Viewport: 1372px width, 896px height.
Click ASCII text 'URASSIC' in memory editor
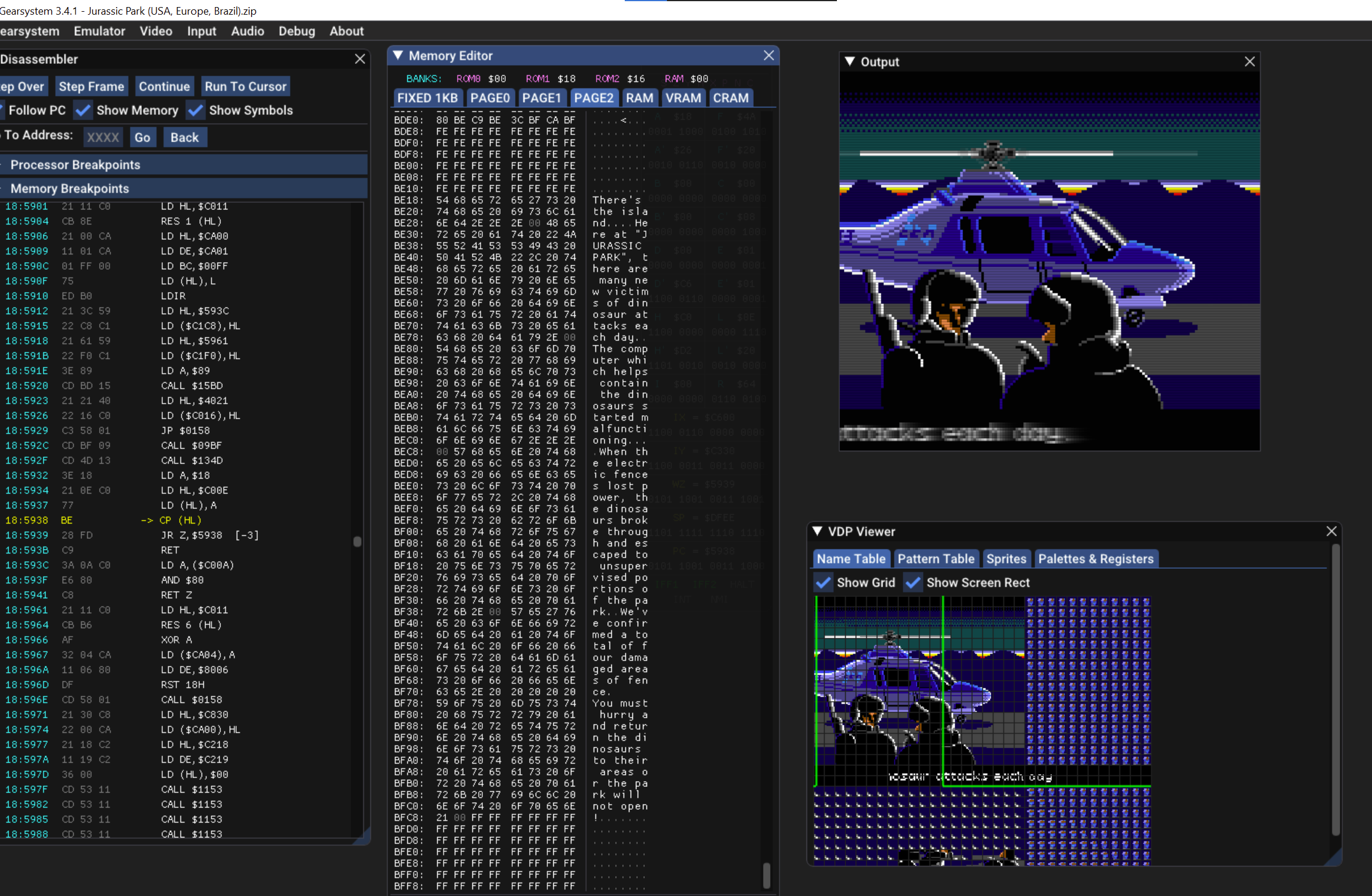tap(617, 246)
